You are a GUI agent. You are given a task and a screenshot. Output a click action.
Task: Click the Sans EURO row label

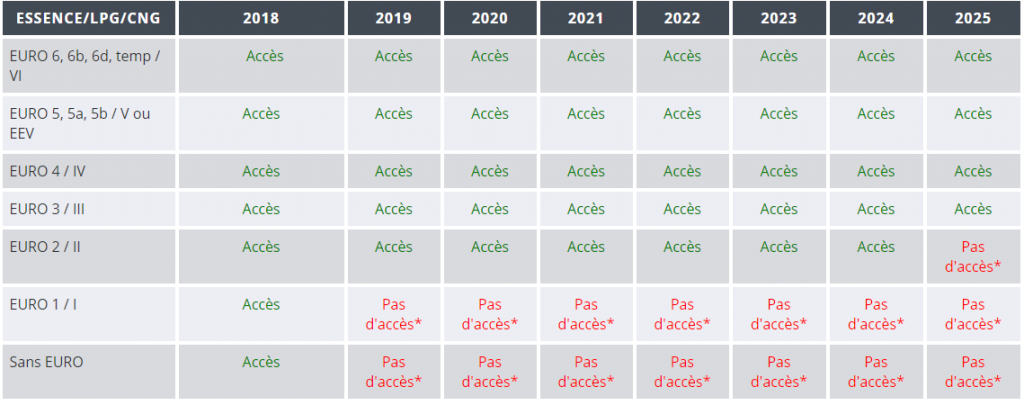(46, 362)
